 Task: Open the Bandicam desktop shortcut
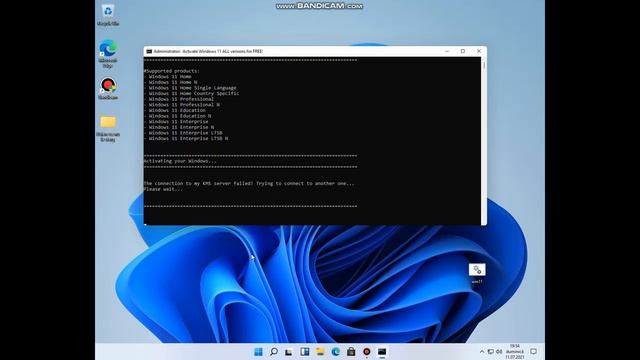(x=108, y=89)
